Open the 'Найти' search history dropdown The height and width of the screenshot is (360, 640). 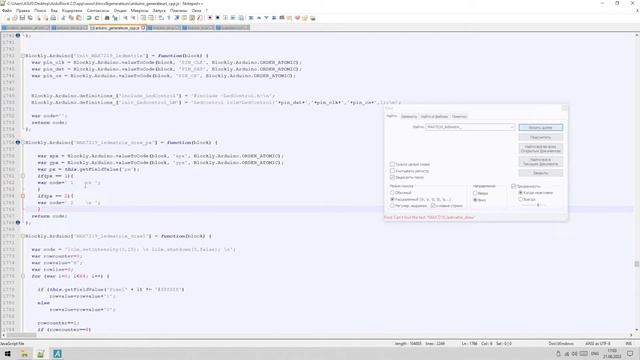(512, 127)
